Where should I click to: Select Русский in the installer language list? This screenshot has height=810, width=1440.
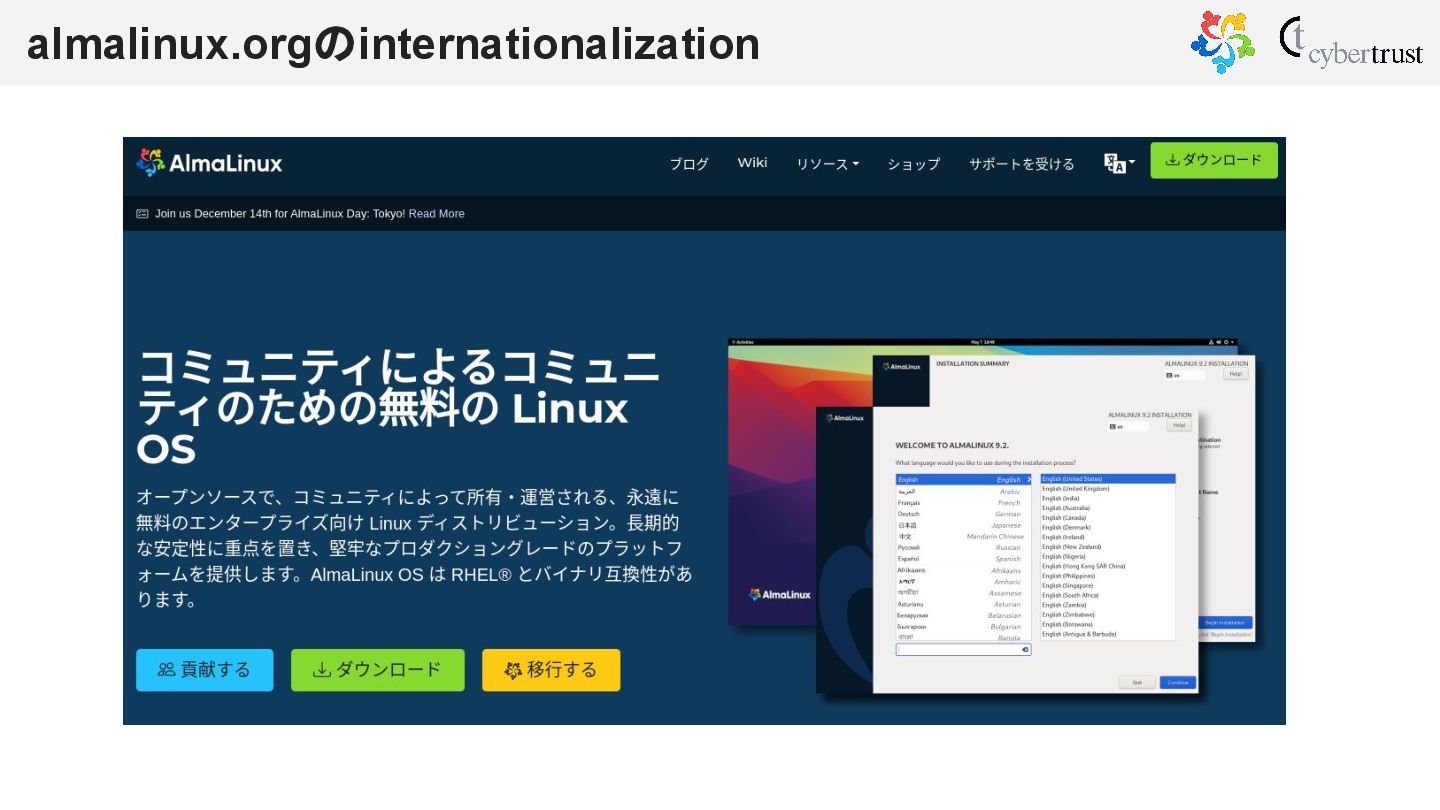coord(963,548)
